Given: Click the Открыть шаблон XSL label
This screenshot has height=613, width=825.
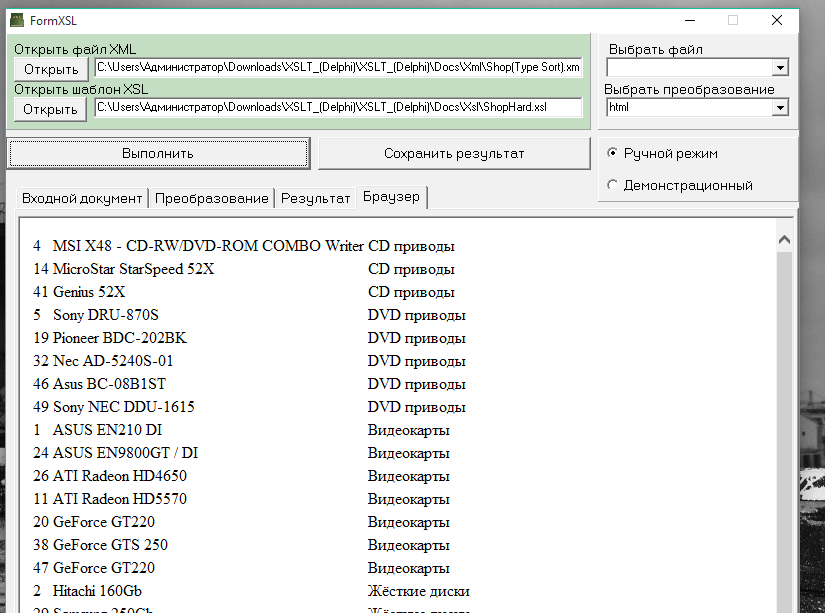Looking at the screenshot, I should 81,89.
